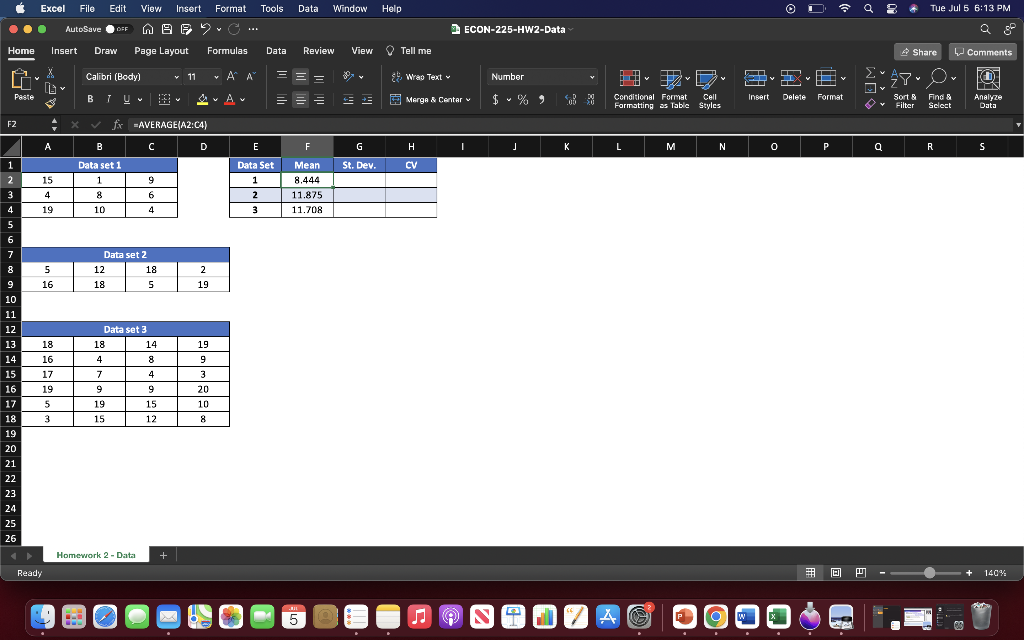The image size is (1024, 640).
Task: Click the zoom out minus button
Action: [x=882, y=573]
